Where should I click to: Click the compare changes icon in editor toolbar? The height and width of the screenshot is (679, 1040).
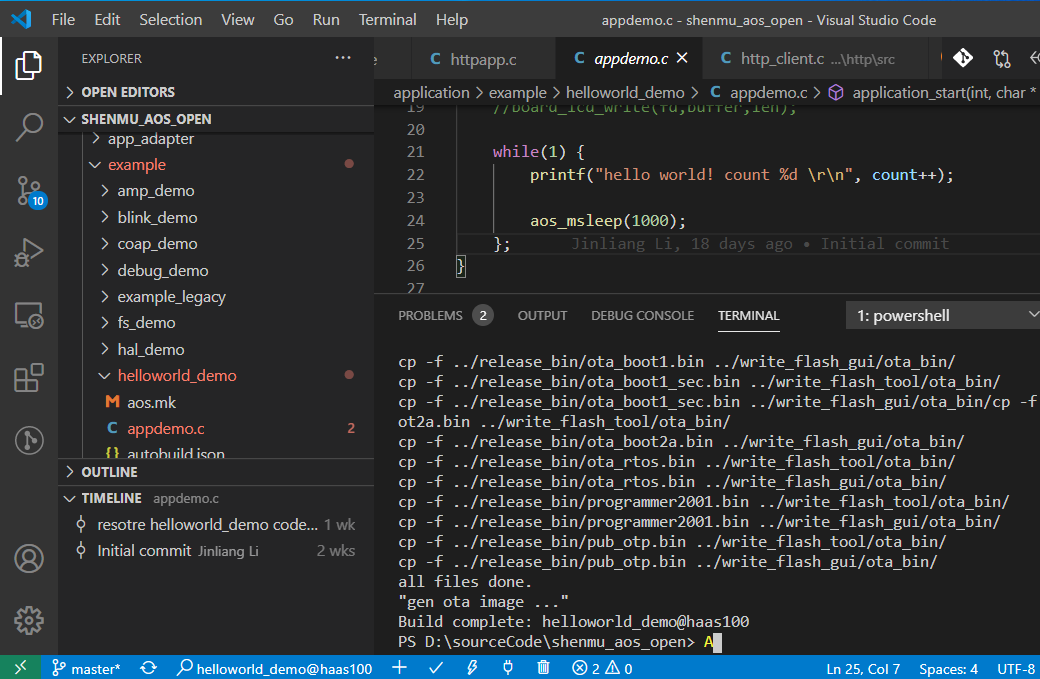click(1002, 58)
